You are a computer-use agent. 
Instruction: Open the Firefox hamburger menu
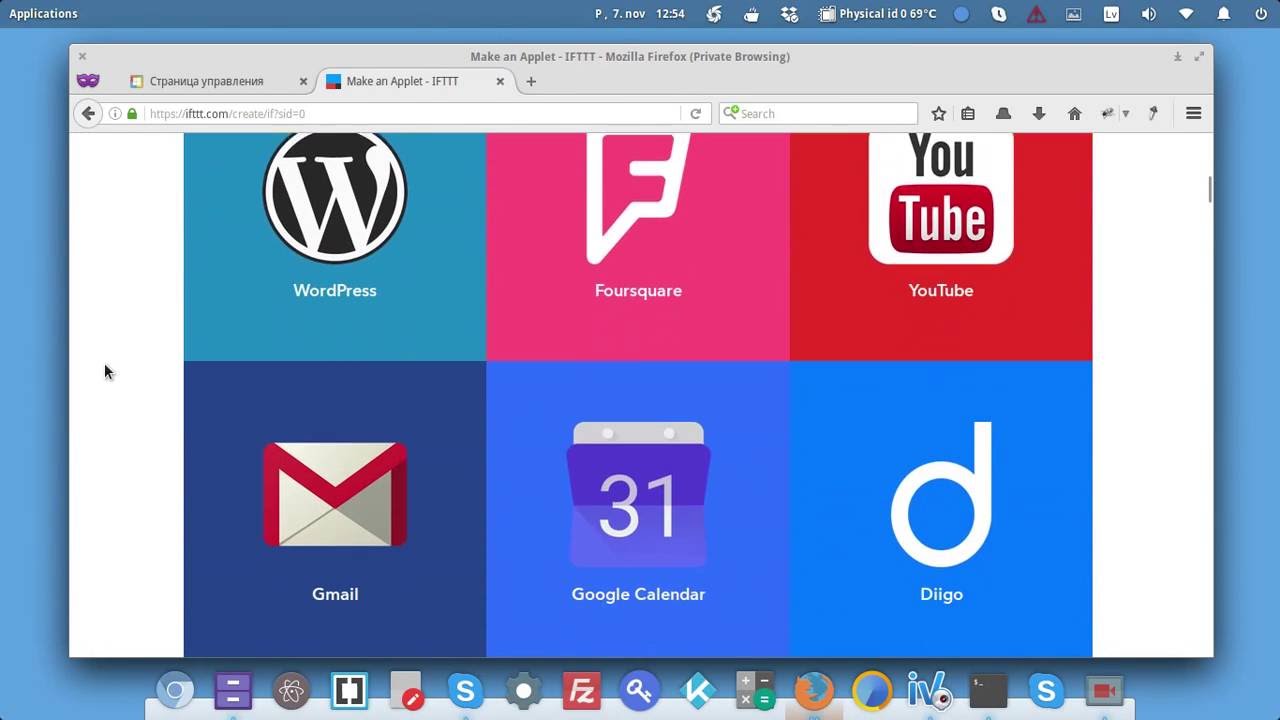pyautogui.click(x=1193, y=114)
